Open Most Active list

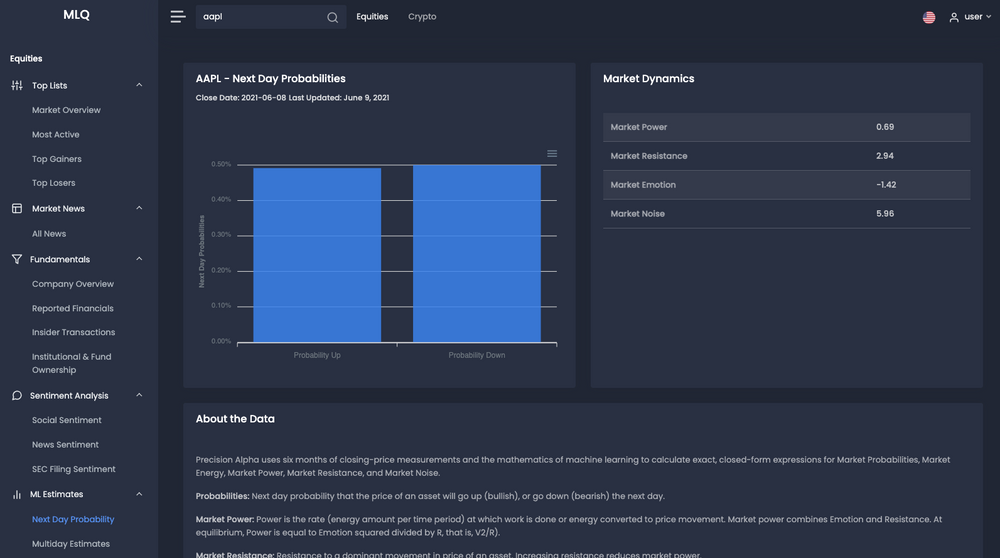[x=55, y=135]
